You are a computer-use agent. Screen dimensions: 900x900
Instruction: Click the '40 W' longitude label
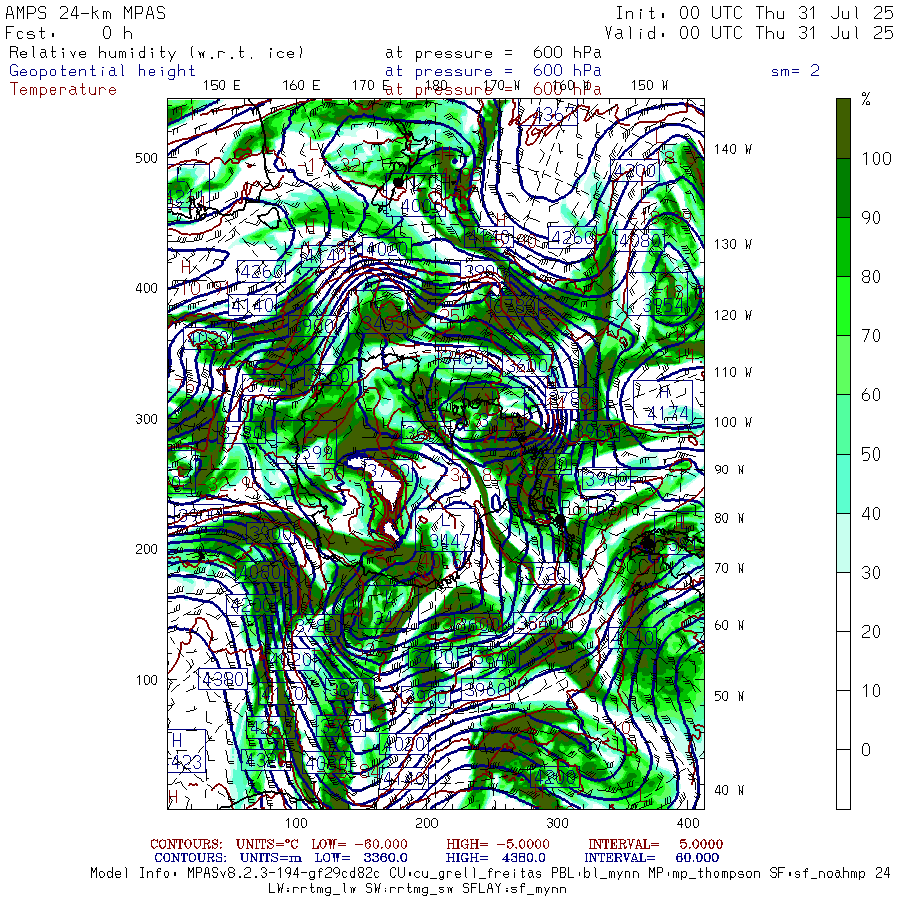tap(729, 790)
